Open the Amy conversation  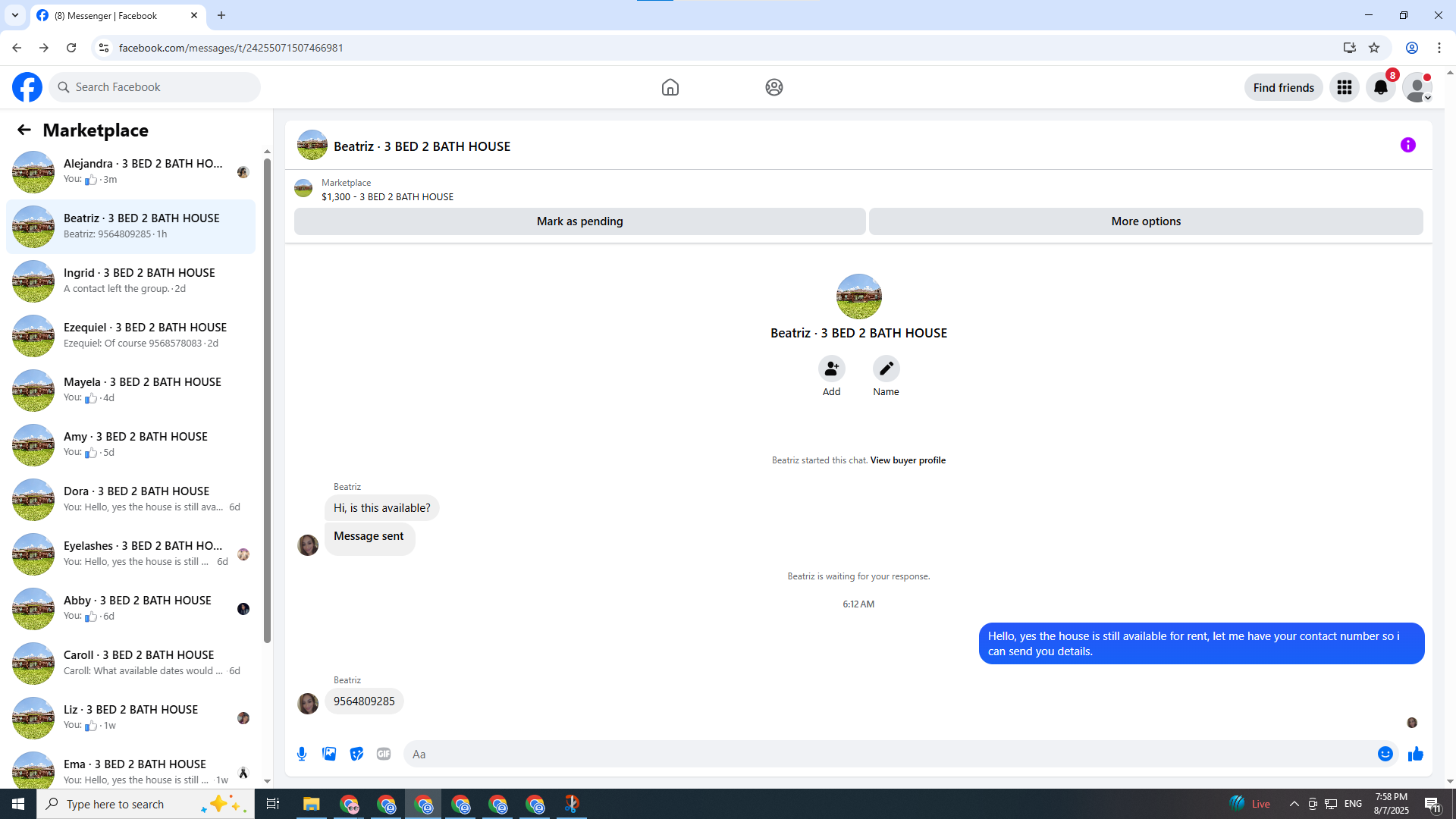[131, 444]
